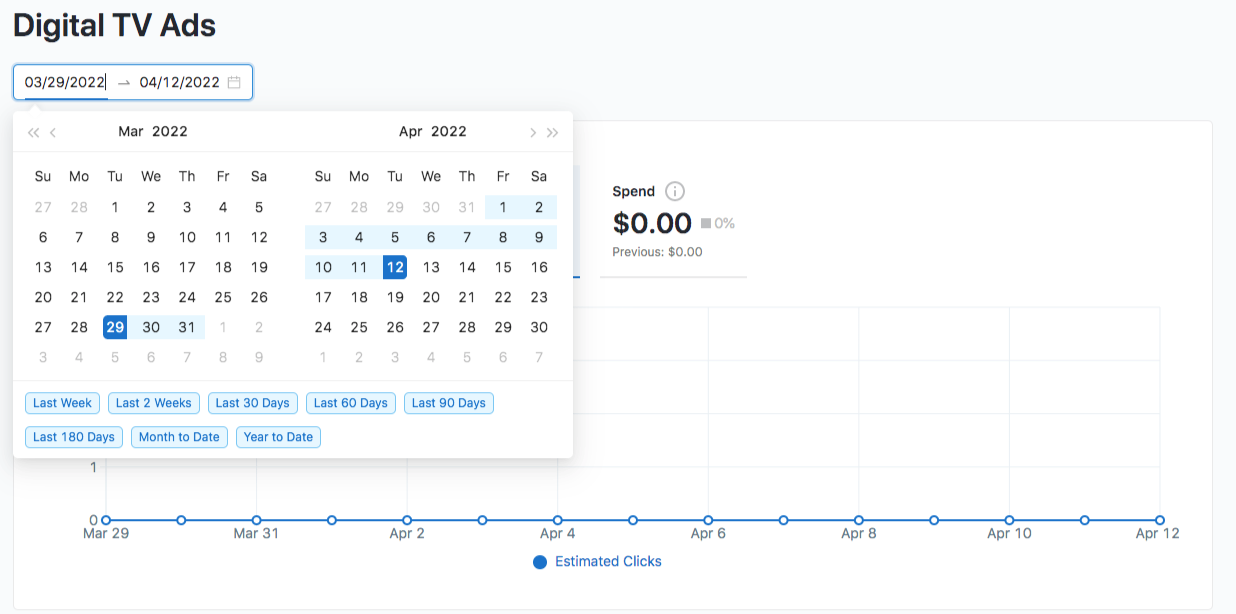Apply the Last 90 Days preset
This screenshot has height=614, width=1236.
coord(449,403)
